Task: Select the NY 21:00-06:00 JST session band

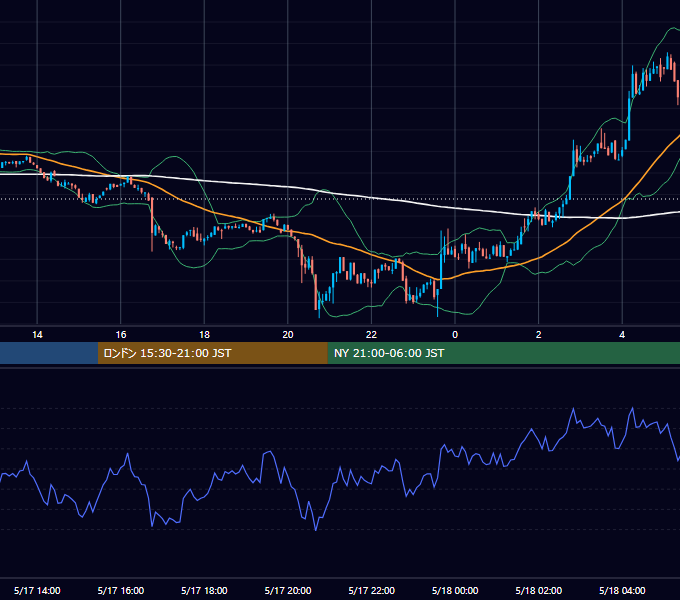Action: tap(503, 353)
